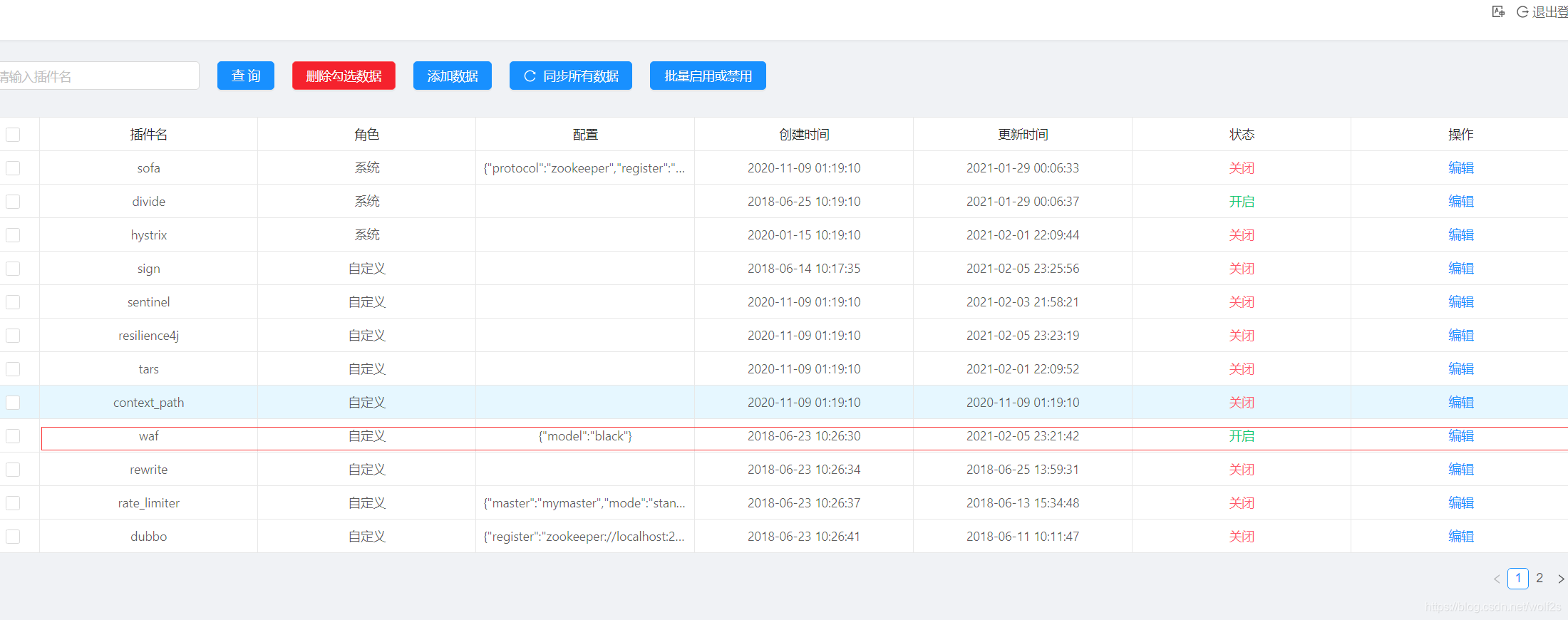Go to the previous page arrow
Screen dimensions: 1568x620
pos(1497,579)
